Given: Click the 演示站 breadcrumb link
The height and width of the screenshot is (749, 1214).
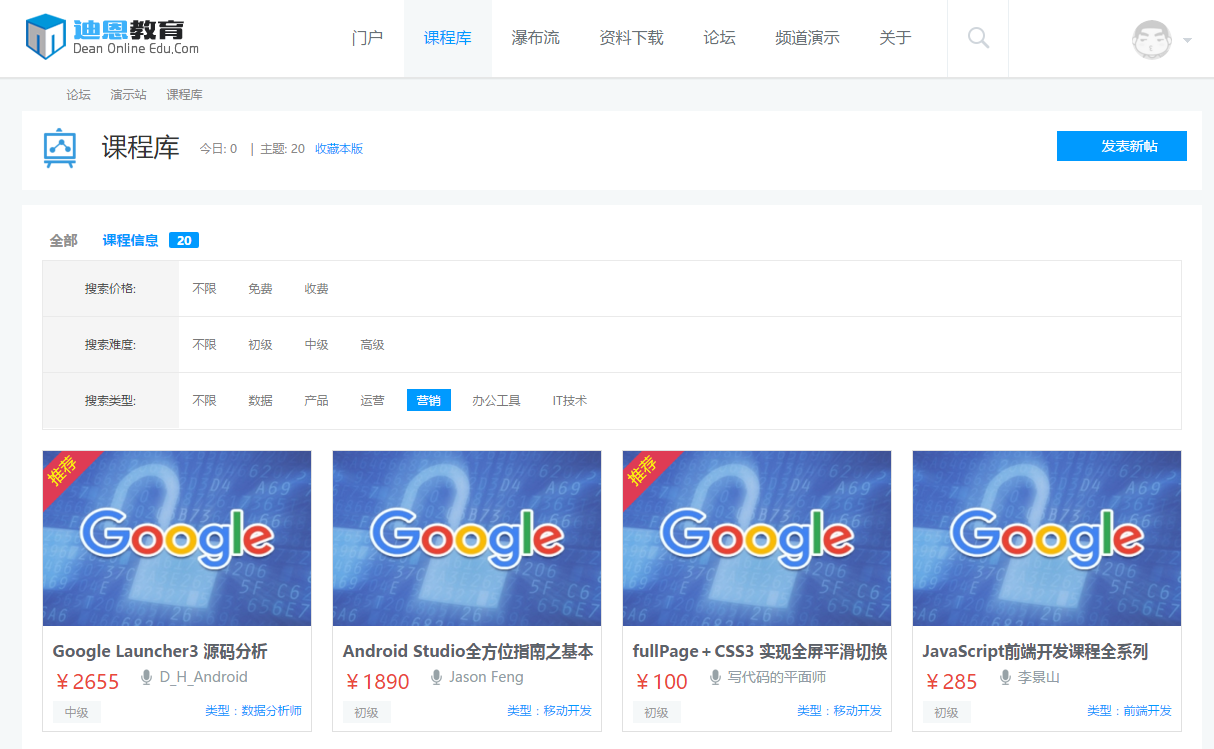Looking at the screenshot, I should (x=128, y=95).
